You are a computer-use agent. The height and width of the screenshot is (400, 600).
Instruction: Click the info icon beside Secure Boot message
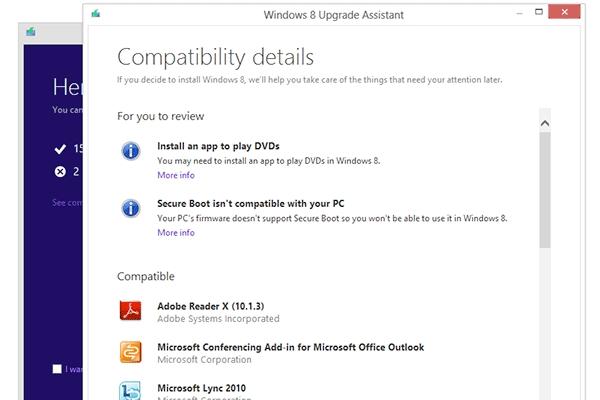coord(131,209)
